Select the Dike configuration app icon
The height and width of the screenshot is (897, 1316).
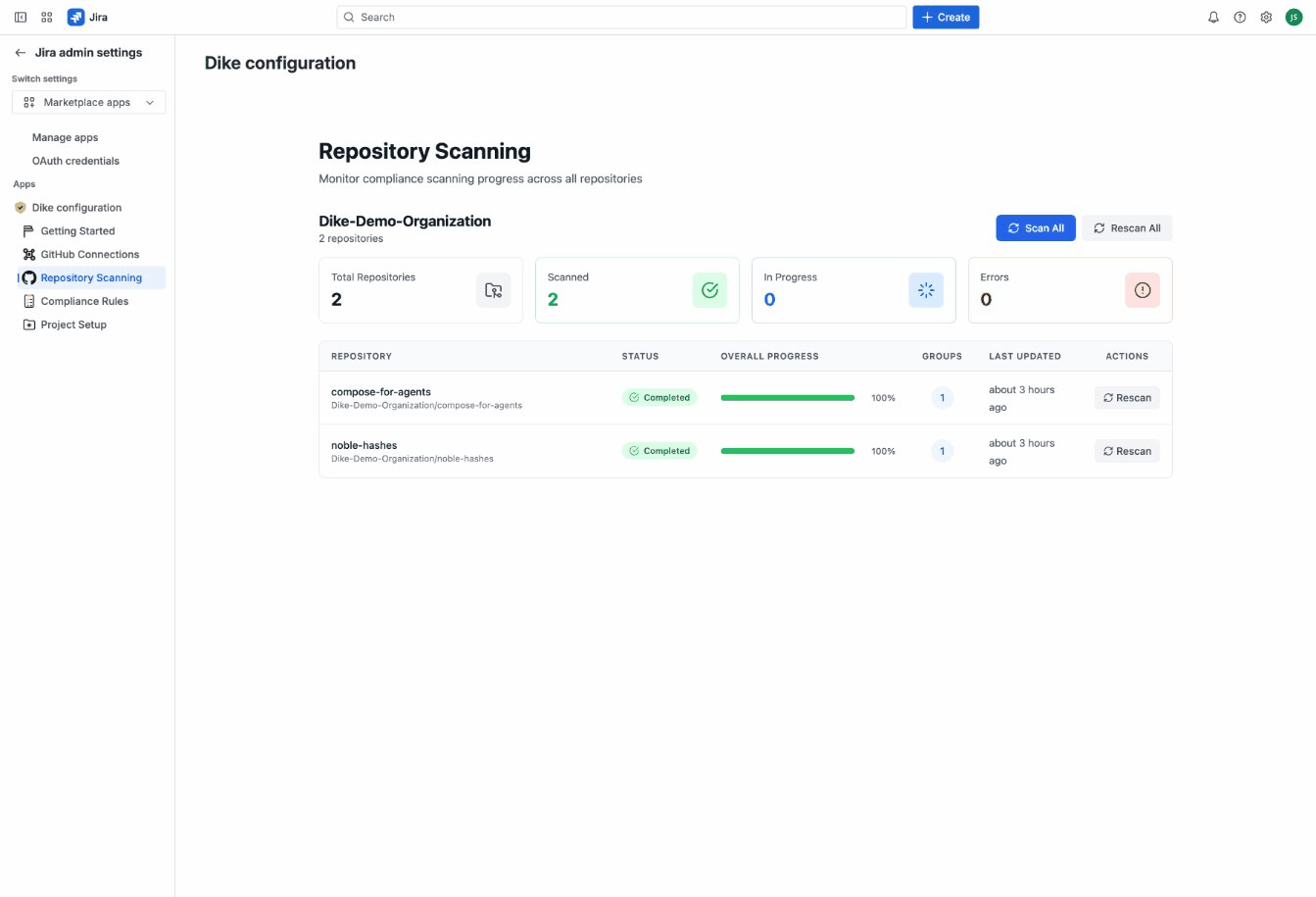[x=20, y=207]
